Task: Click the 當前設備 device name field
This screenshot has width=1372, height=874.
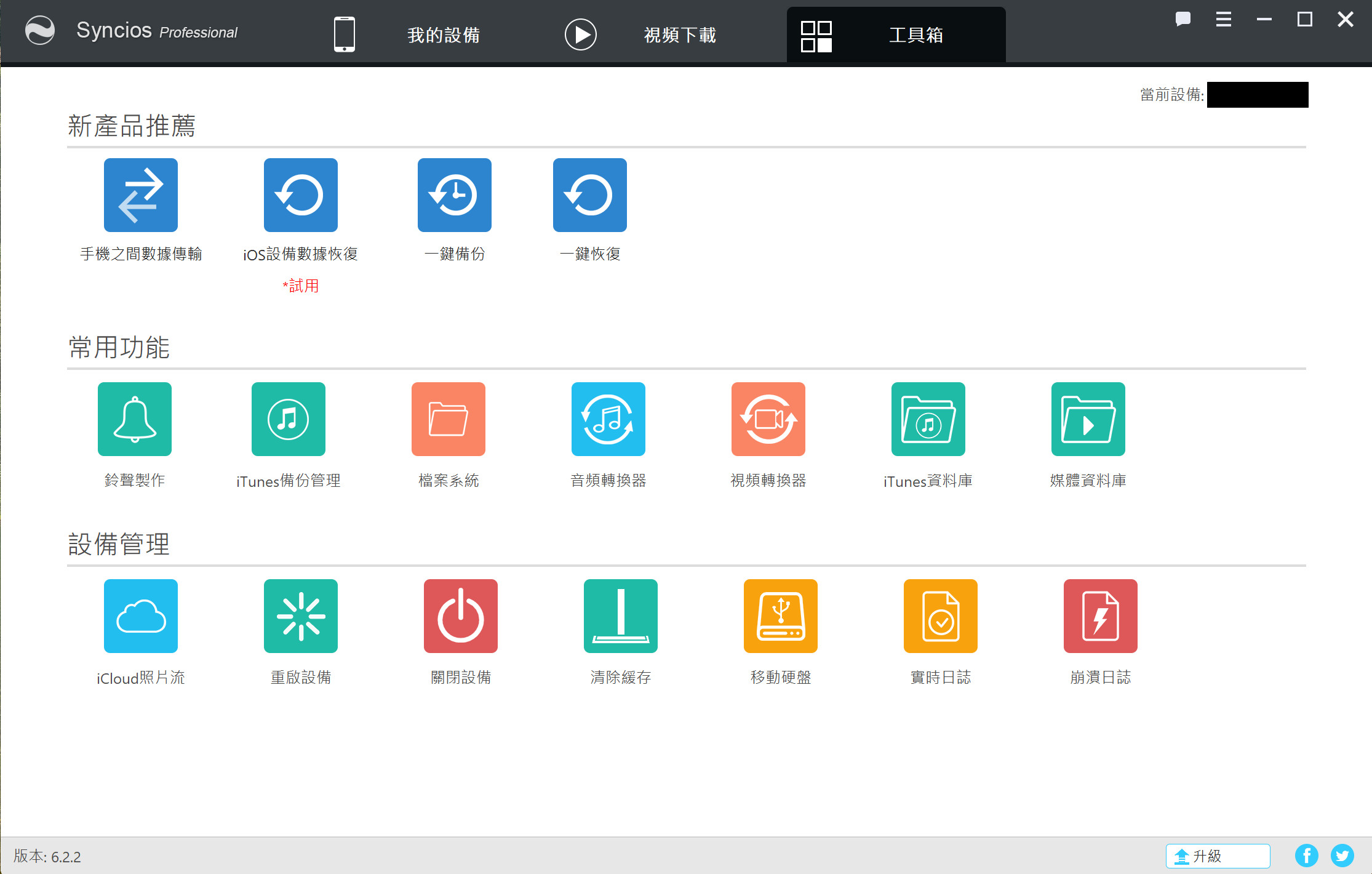Action: coord(1258,95)
